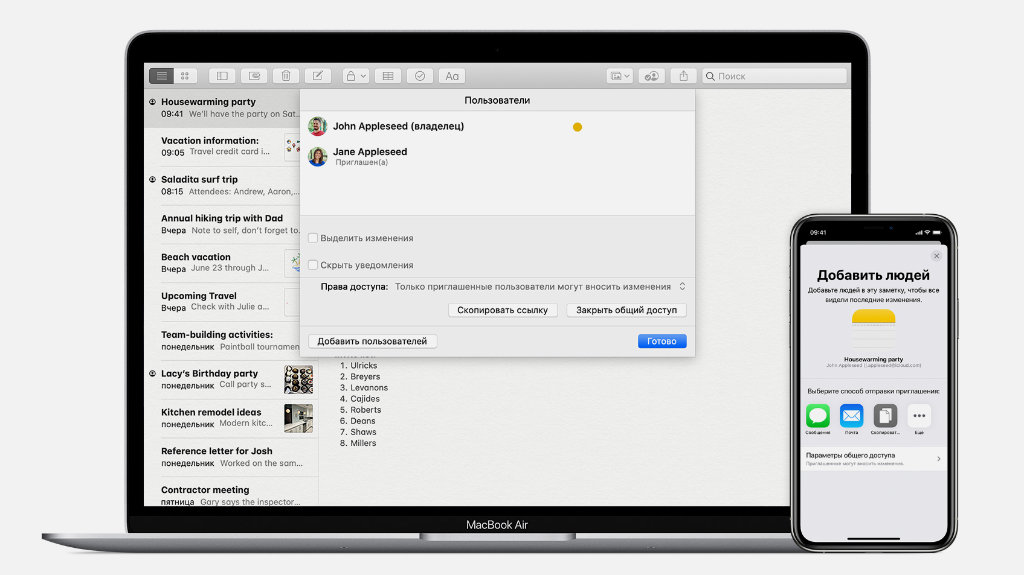Image resolution: width=1024 pixels, height=575 pixels.
Task: Tap the copy link icon on iPhone
Action: (886, 416)
